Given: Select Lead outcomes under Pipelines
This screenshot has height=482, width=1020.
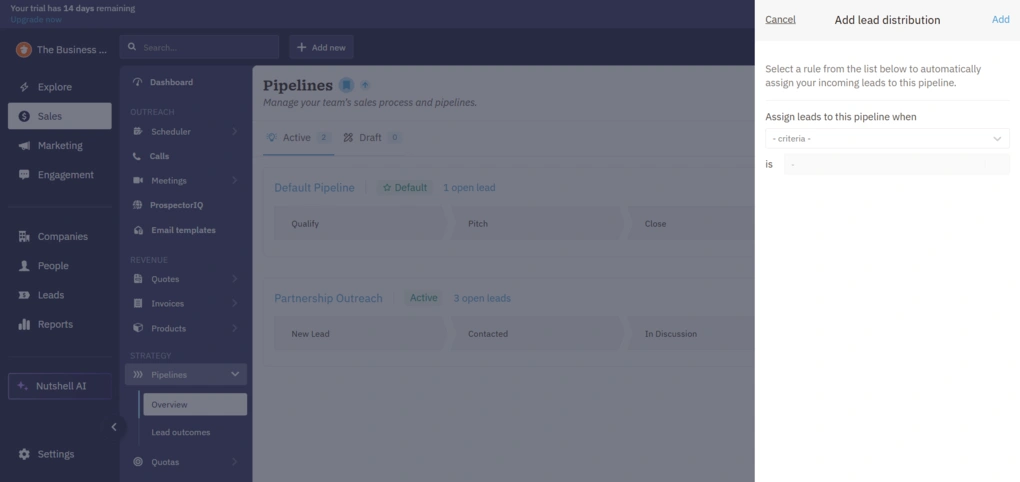Looking at the screenshot, I should click(x=181, y=432).
